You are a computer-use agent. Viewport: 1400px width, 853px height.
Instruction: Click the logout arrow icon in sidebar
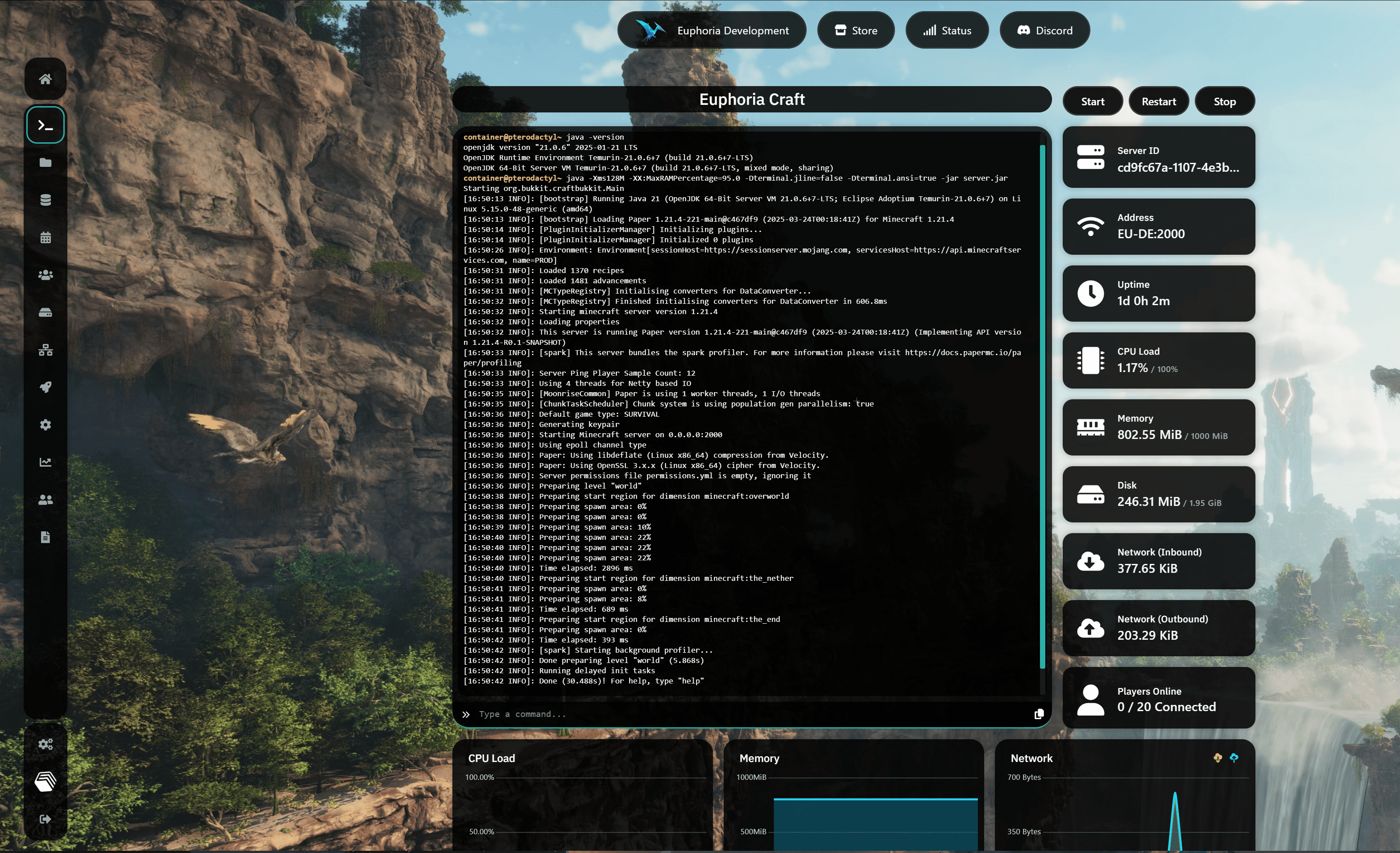coord(46,819)
